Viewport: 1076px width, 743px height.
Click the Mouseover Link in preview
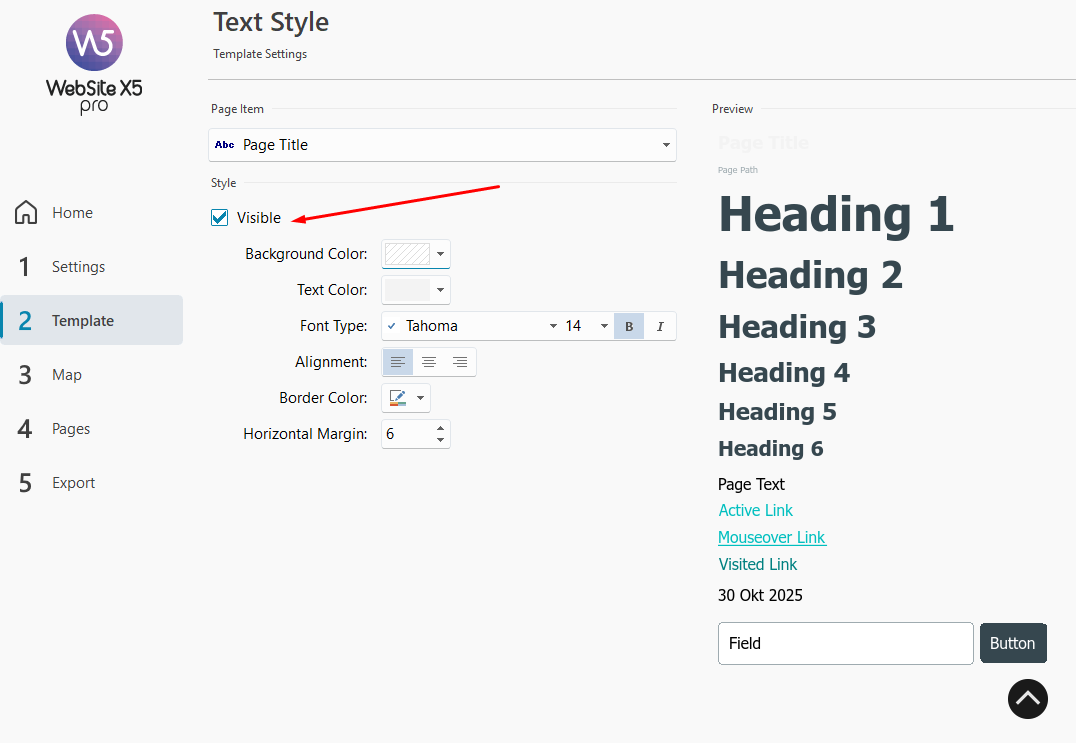tap(771, 538)
